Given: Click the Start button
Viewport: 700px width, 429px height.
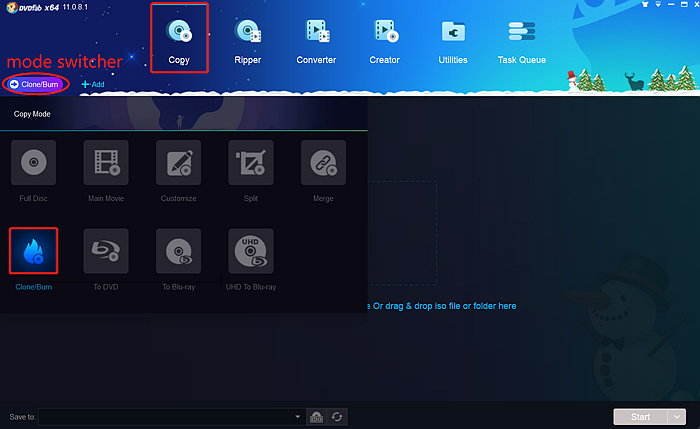Looking at the screenshot, I should [x=640, y=417].
